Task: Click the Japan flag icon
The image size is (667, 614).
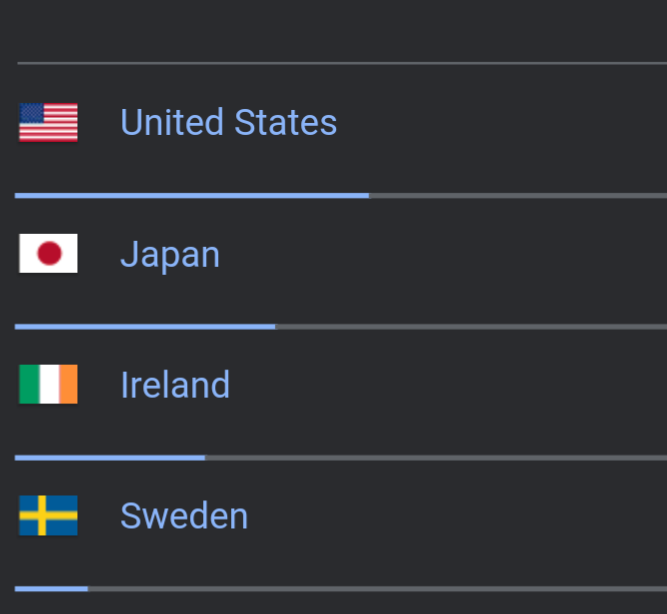Action: click(x=48, y=253)
